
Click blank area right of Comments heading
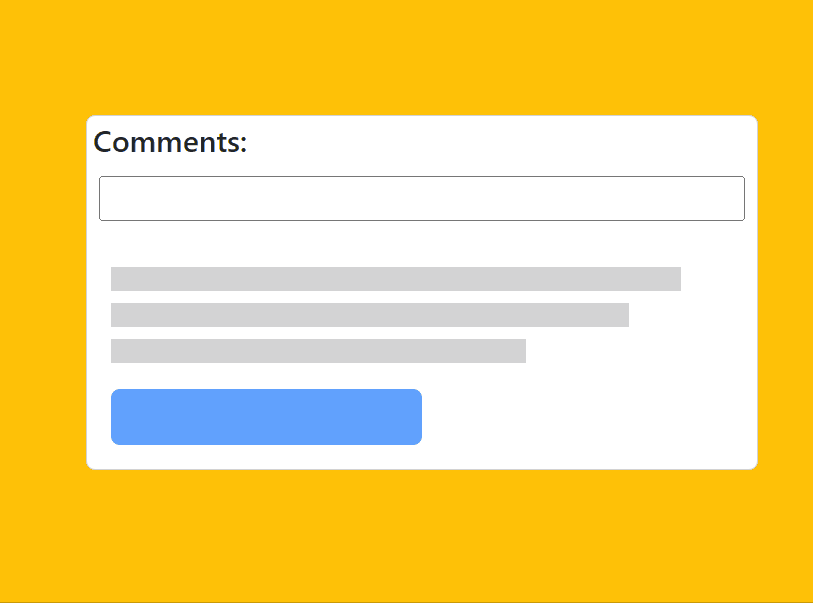click(502, 142)
